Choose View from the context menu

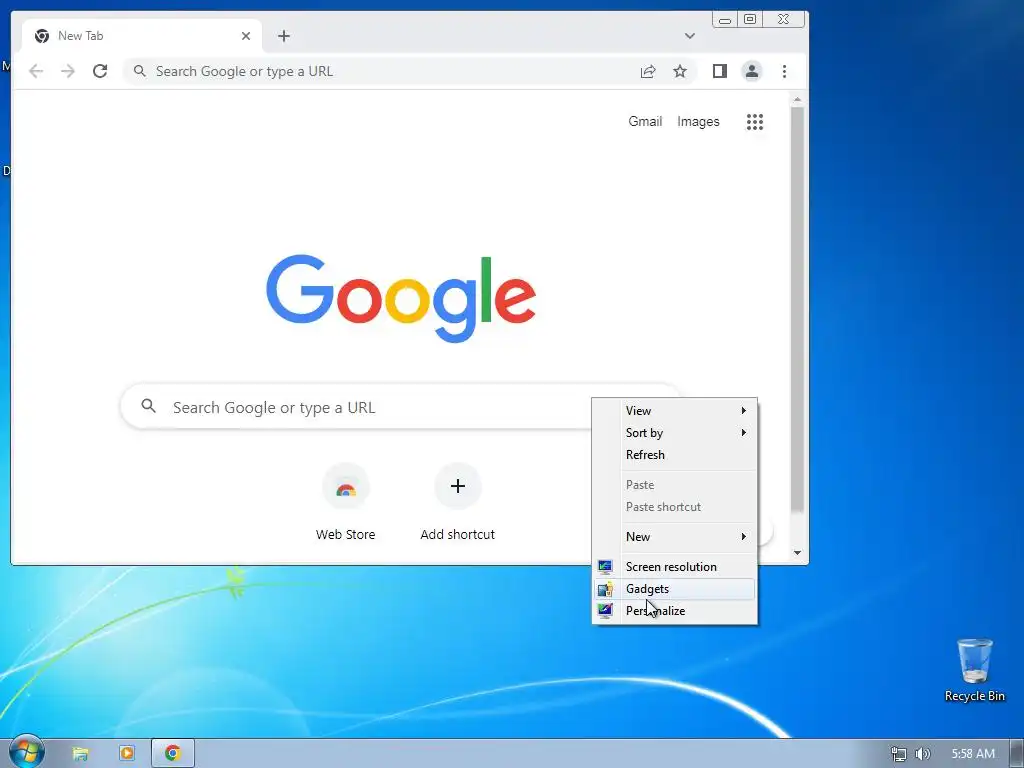point(675,411)
